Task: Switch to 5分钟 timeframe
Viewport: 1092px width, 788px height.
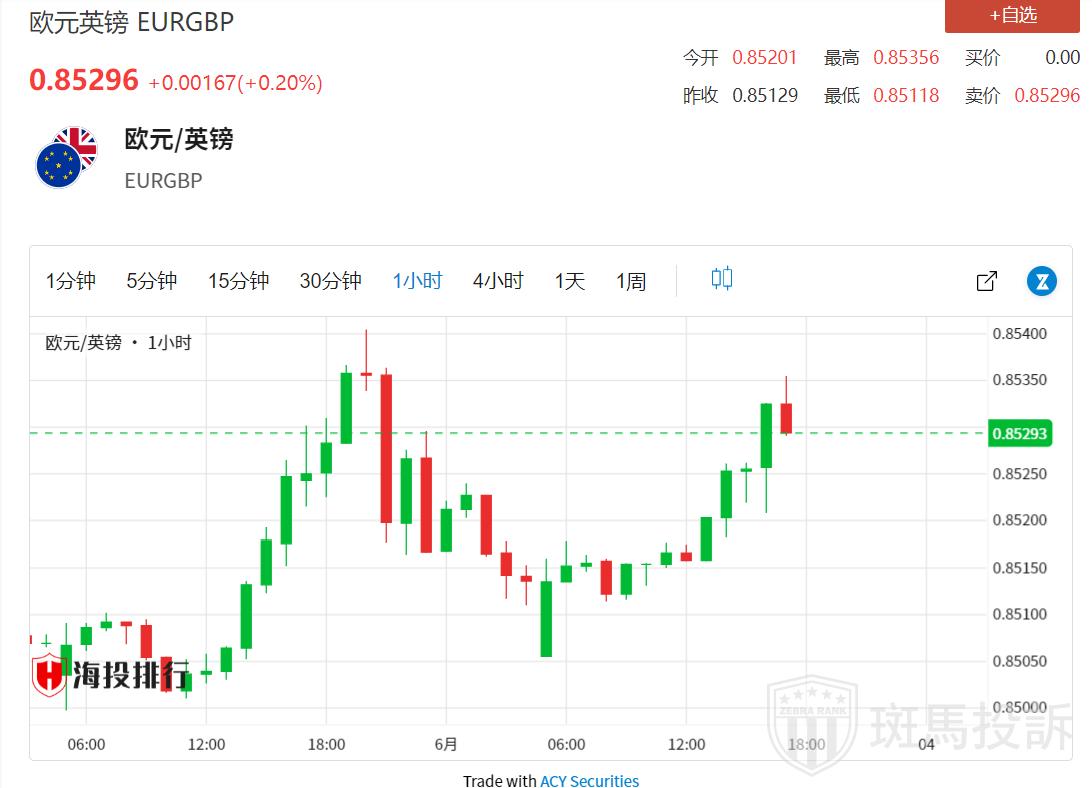Action: click(x=151, y=281)
